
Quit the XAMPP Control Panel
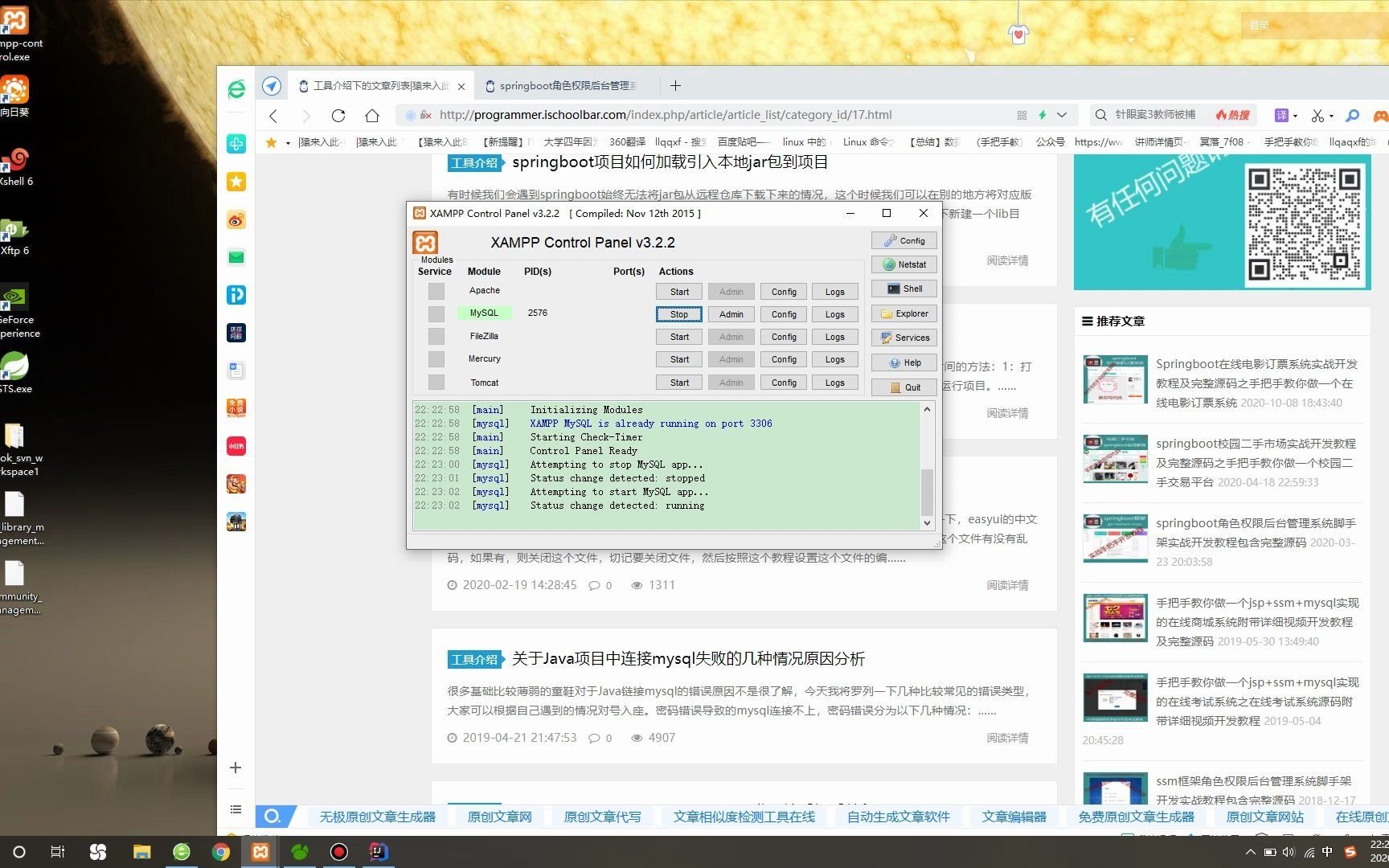[903, 387]
